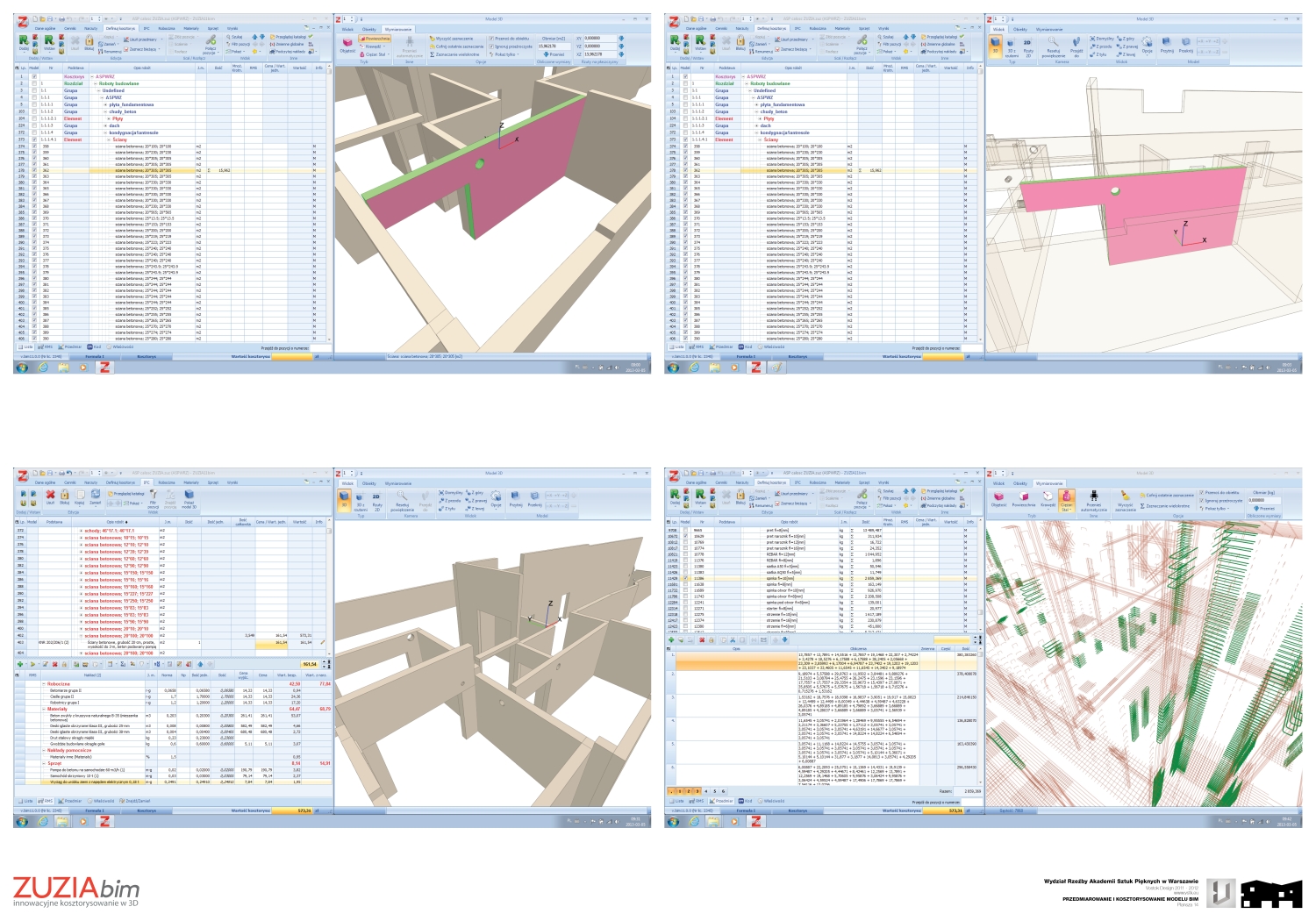1316x921 pixels.
Task: Expand płyta_fundamentowa group in top-left tree
Action: coord(104,104)
